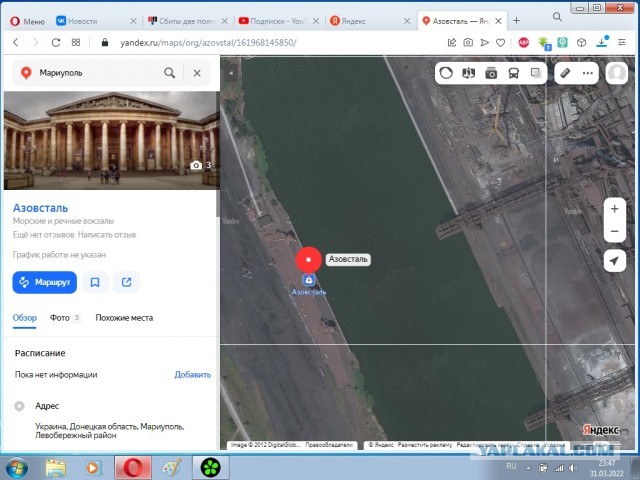Click the red Азовсталь map pin
The height and width of the screenshot is (480, 640).
tap(309, 260)
